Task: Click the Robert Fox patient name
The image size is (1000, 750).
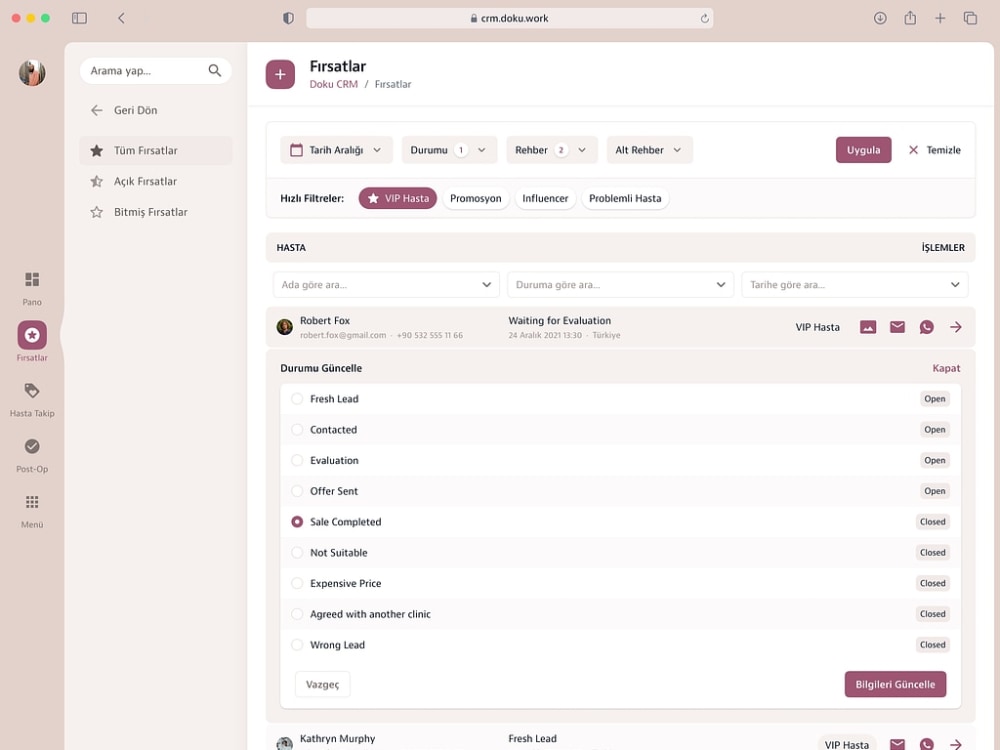Action: pyautogui.click(x=325, y=321)
